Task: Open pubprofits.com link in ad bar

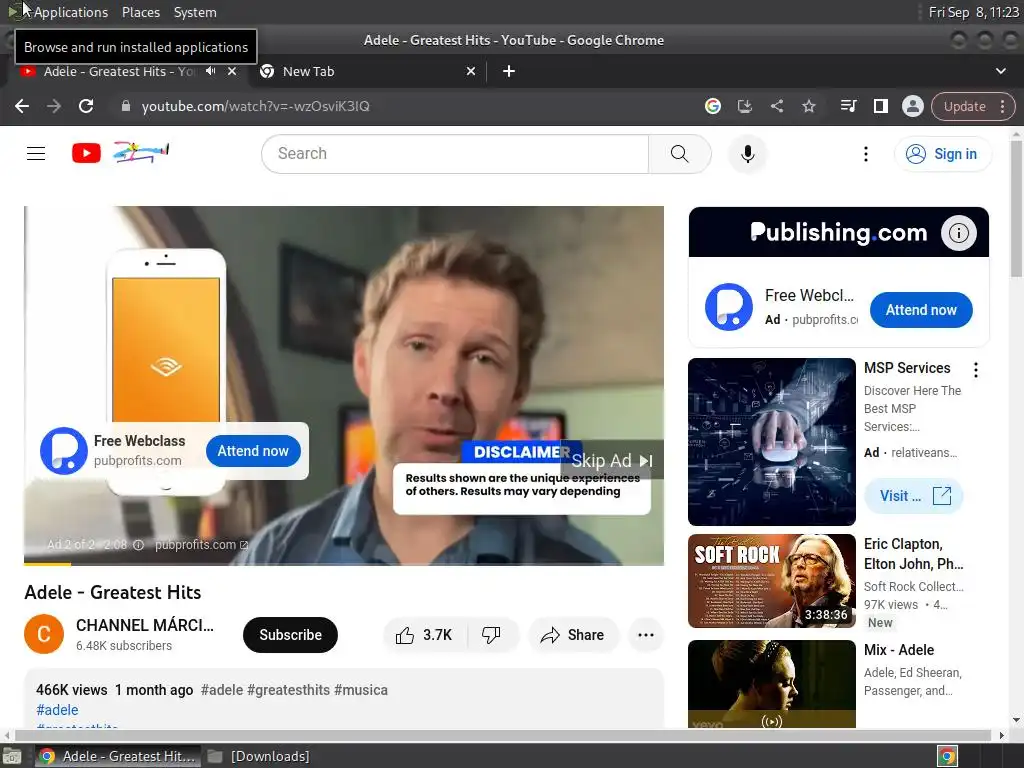Action: pyautogui.click(x=201, y=545)
